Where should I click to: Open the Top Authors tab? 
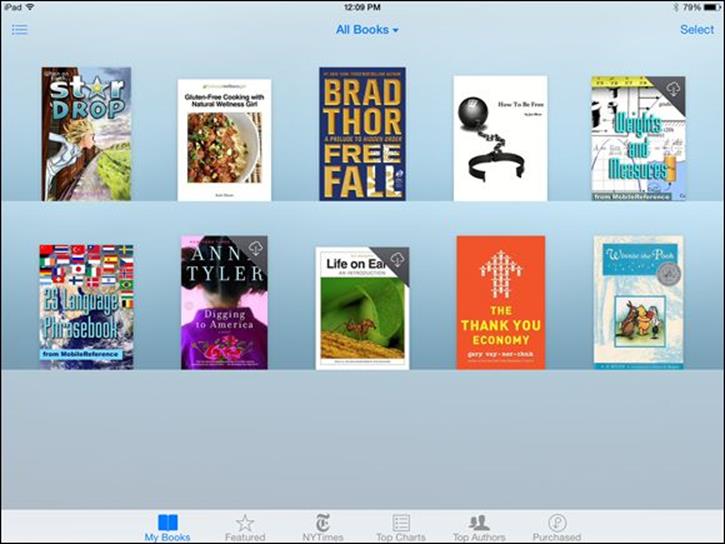point(479,527)
